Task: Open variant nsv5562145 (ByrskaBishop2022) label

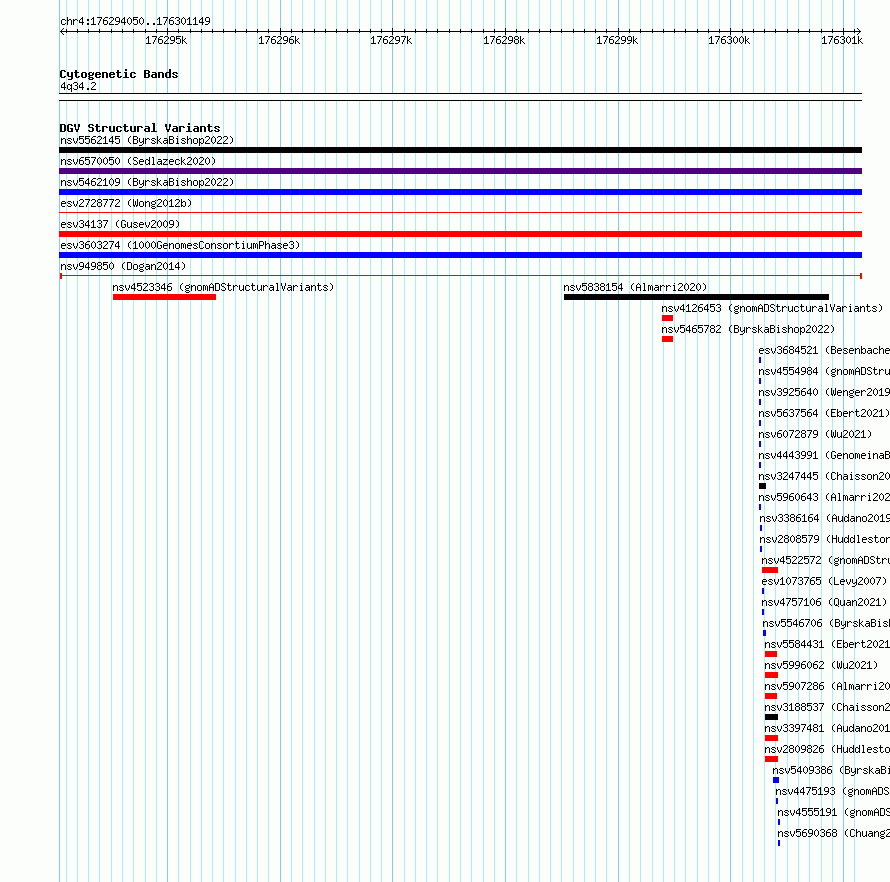Action: point(147,140)
